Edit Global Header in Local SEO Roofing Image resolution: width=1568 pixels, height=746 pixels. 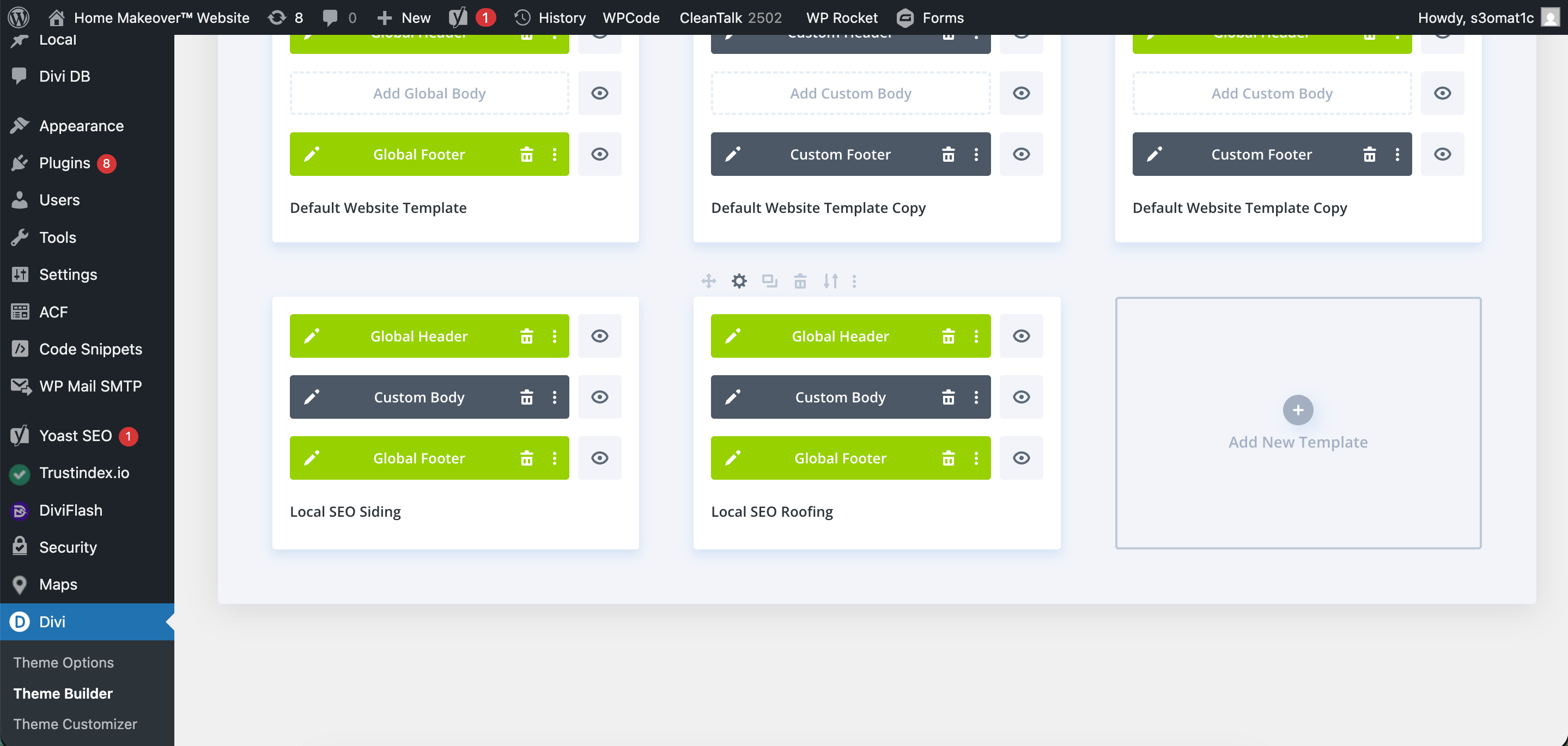coord(733,336)
